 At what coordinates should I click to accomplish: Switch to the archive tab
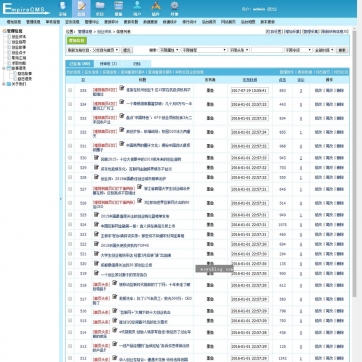[137, 64]
